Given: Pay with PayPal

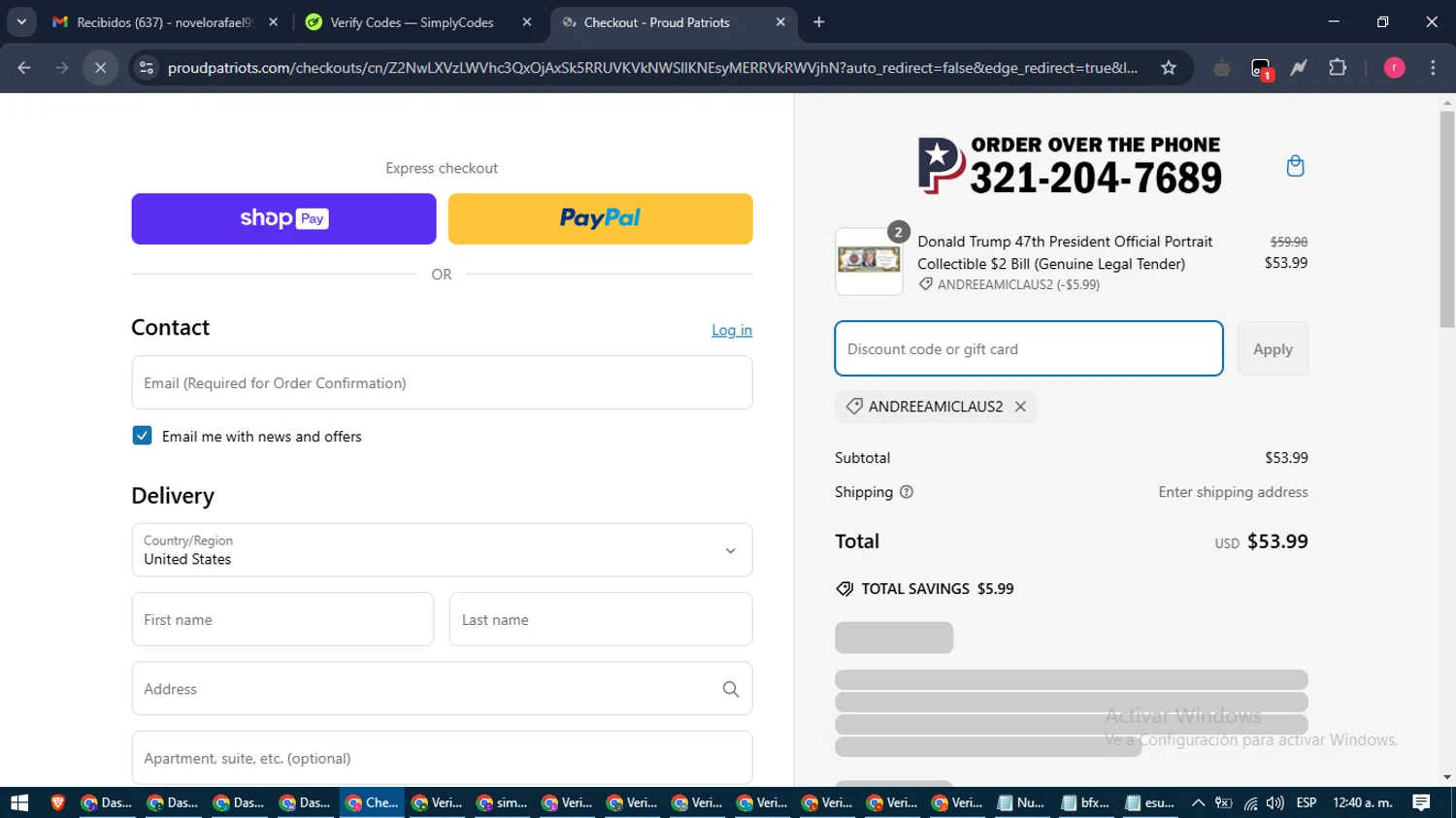Looking at the screenshot, I should tap(600, 218).
